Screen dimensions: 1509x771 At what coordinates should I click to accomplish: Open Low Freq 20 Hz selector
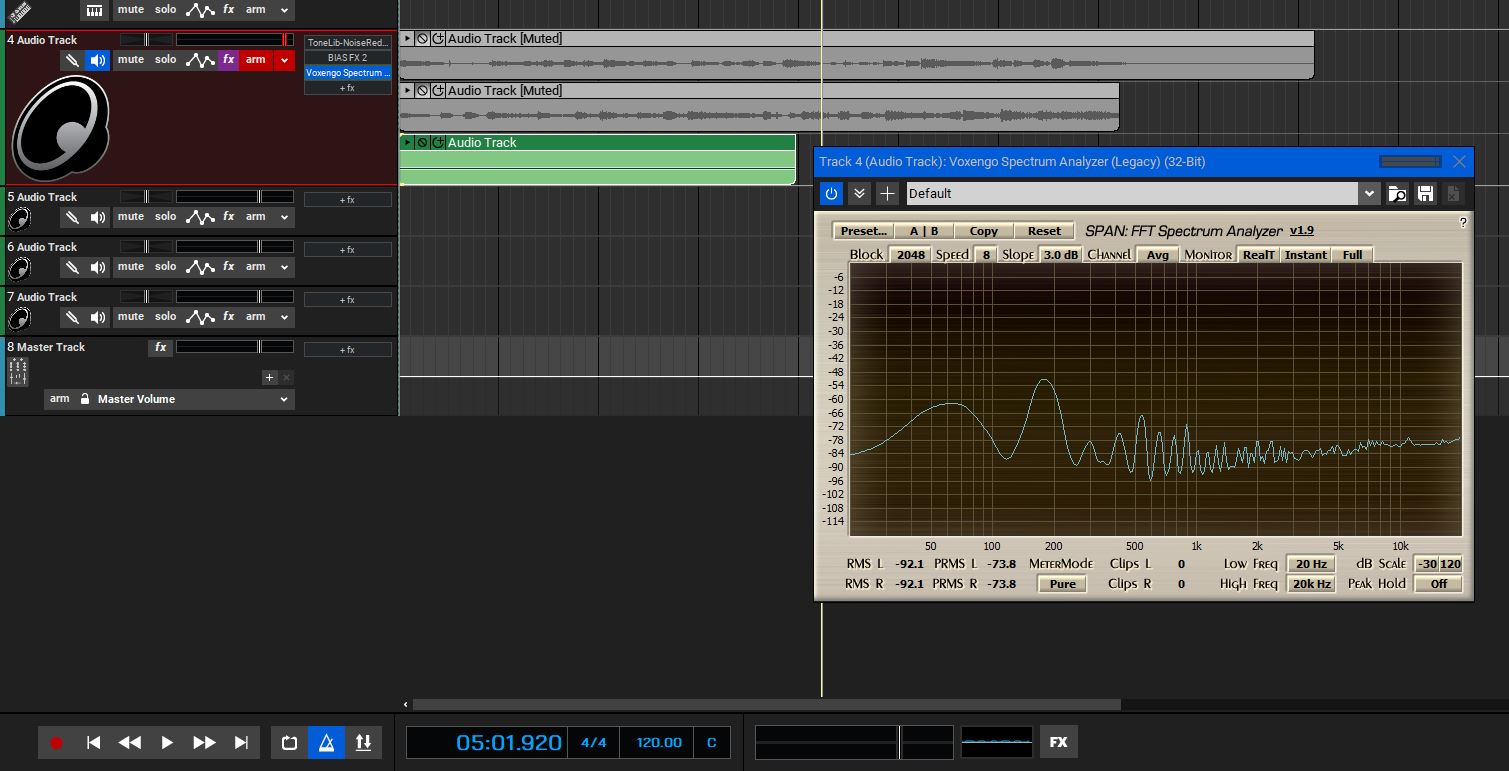pos(1311,564)
